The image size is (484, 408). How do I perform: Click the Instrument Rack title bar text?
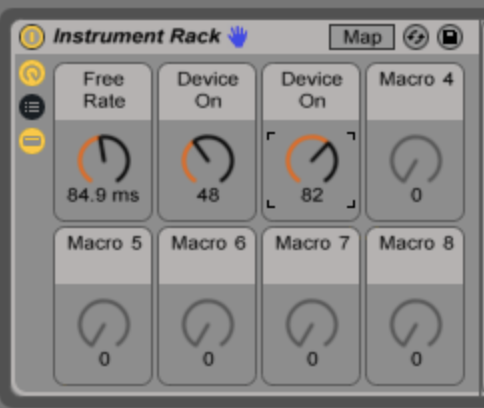(x=137, y=36)
